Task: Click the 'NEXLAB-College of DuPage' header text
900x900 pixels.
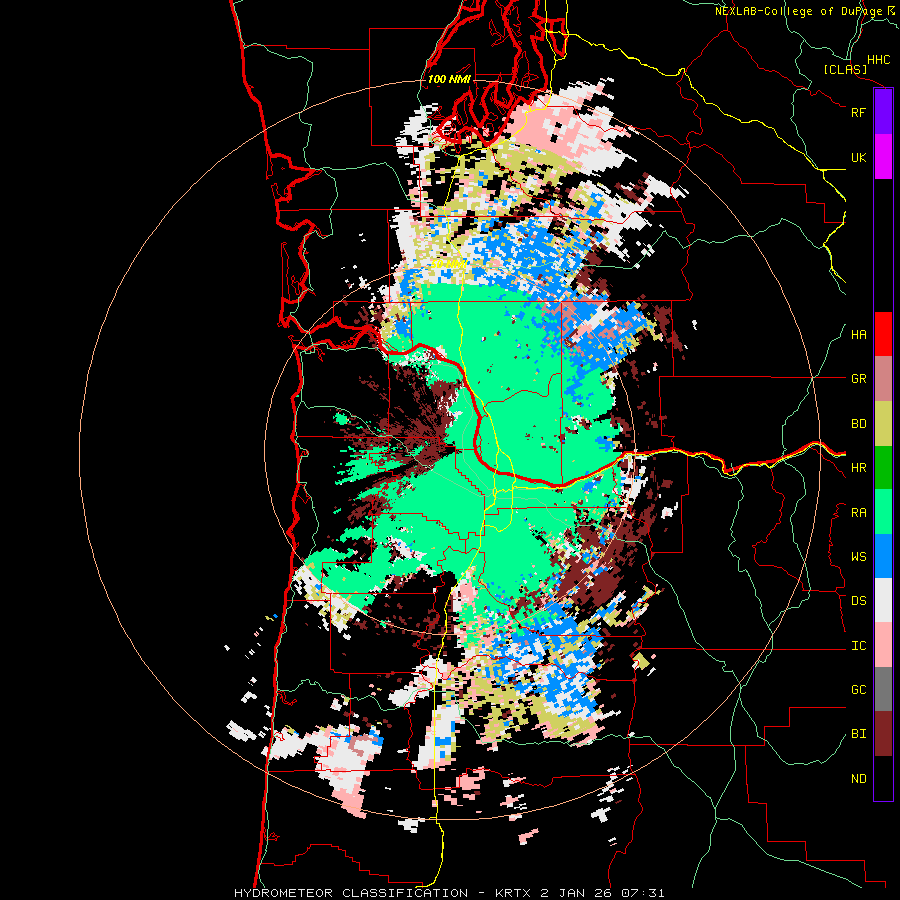Action: [799, 11]
